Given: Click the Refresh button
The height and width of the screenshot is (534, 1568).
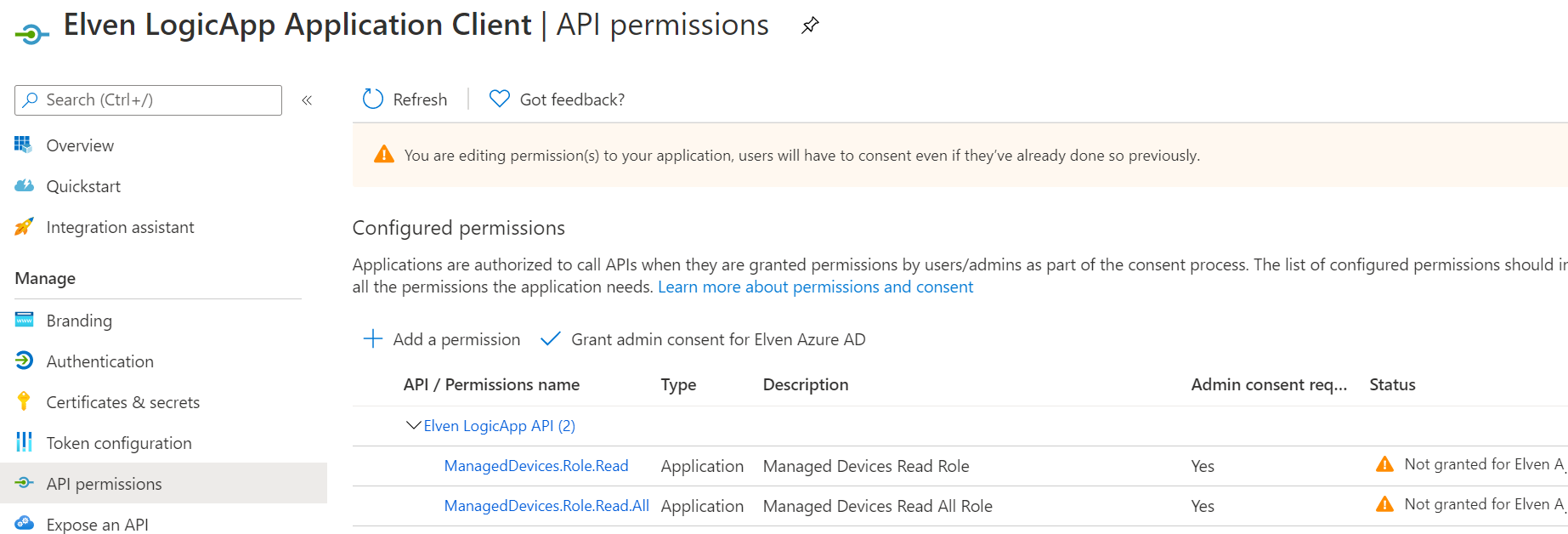Looking at the screenshot, I should [x=405, y=99].
